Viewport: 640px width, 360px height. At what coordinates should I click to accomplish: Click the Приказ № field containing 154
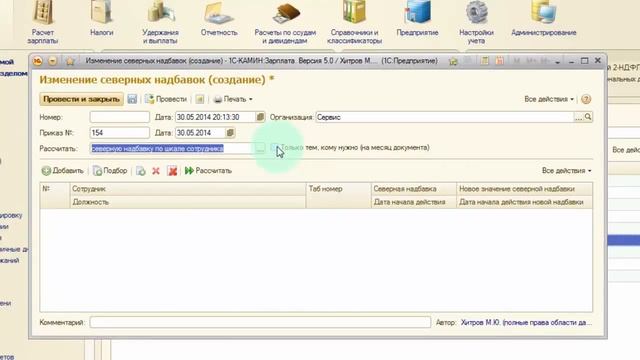pyautogui.click(x=120, y=133)
